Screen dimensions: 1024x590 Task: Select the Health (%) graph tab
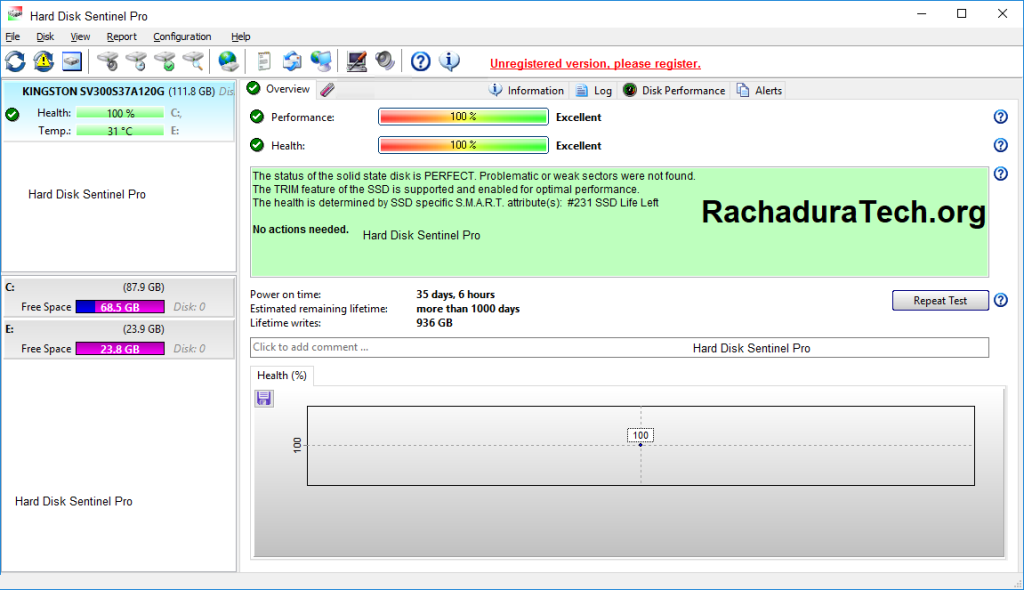coord(281,375)
